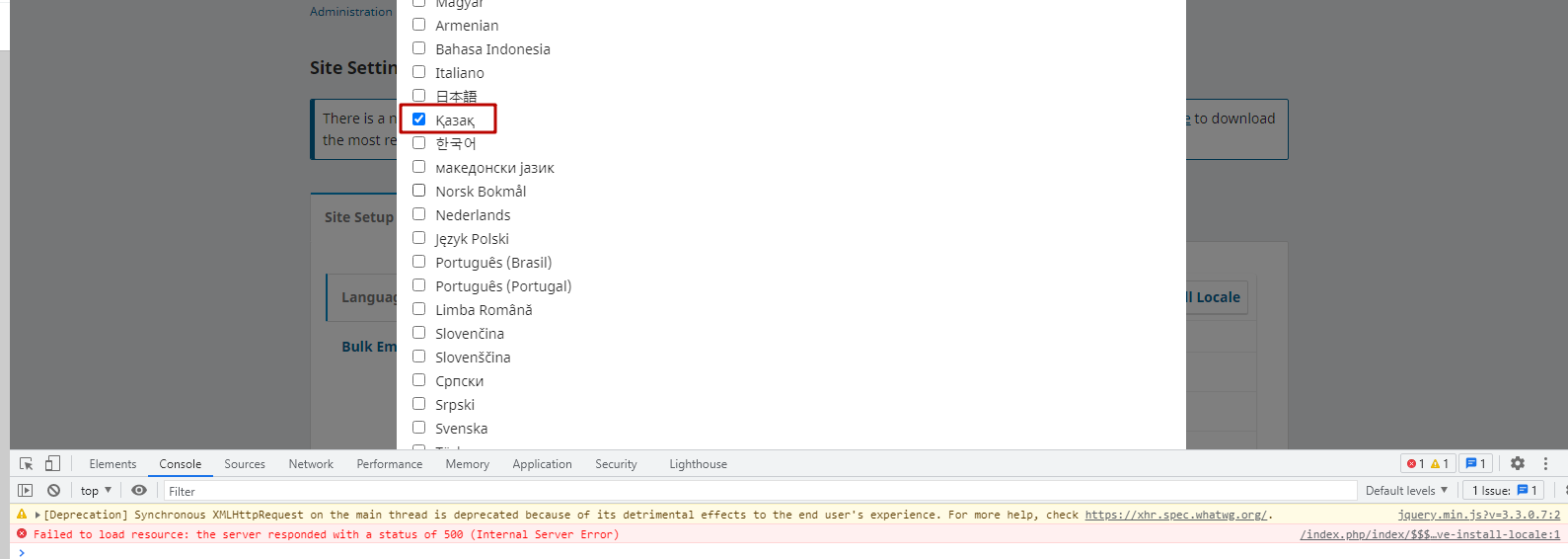Open the DevTools three-dot menu
The image size is (1568, 559).
[1545, 463]
